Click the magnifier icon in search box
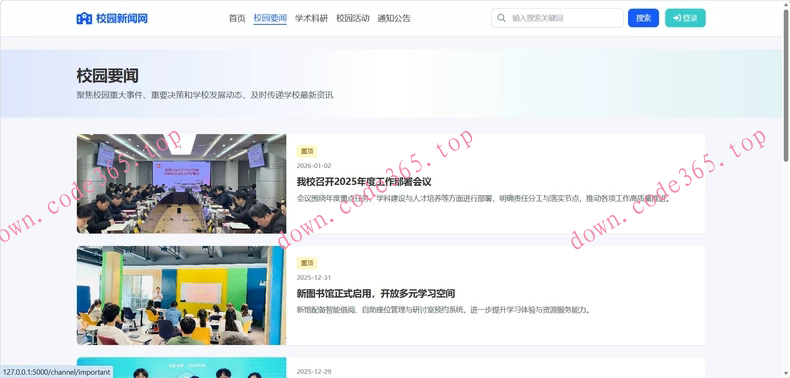The height and width of the screenshot is (378, 790). point(501,18)
